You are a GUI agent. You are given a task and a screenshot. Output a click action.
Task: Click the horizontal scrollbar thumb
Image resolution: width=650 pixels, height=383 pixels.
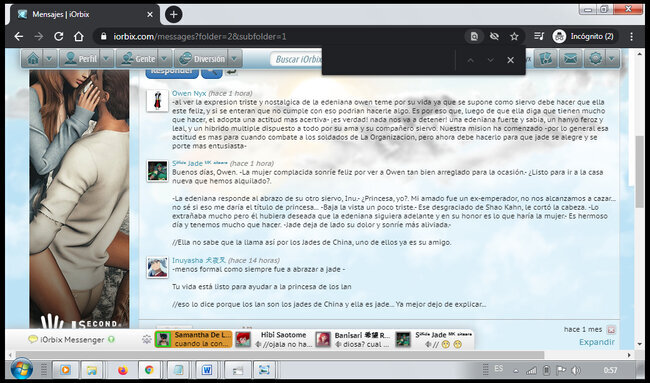point(280,355)
